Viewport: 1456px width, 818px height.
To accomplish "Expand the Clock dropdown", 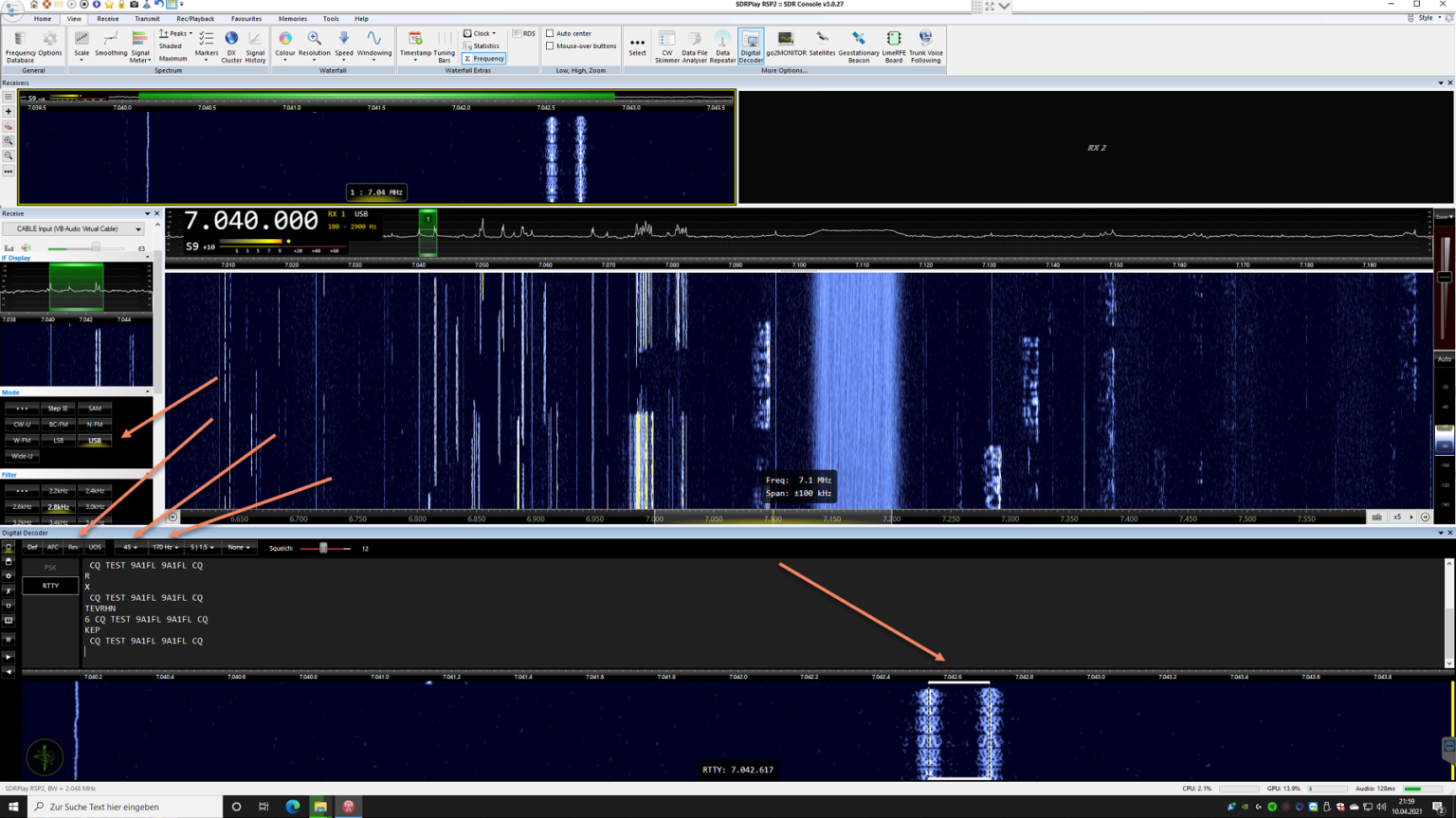I will click(x=480, y=33).
